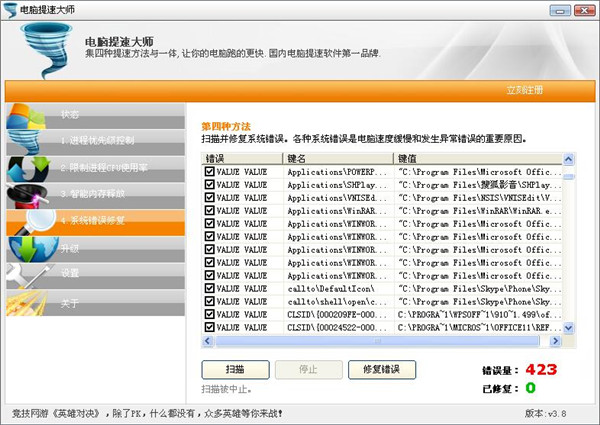600x425 pixels.
Task: Click the list's scroll up arrow
Action: [569, 159]
